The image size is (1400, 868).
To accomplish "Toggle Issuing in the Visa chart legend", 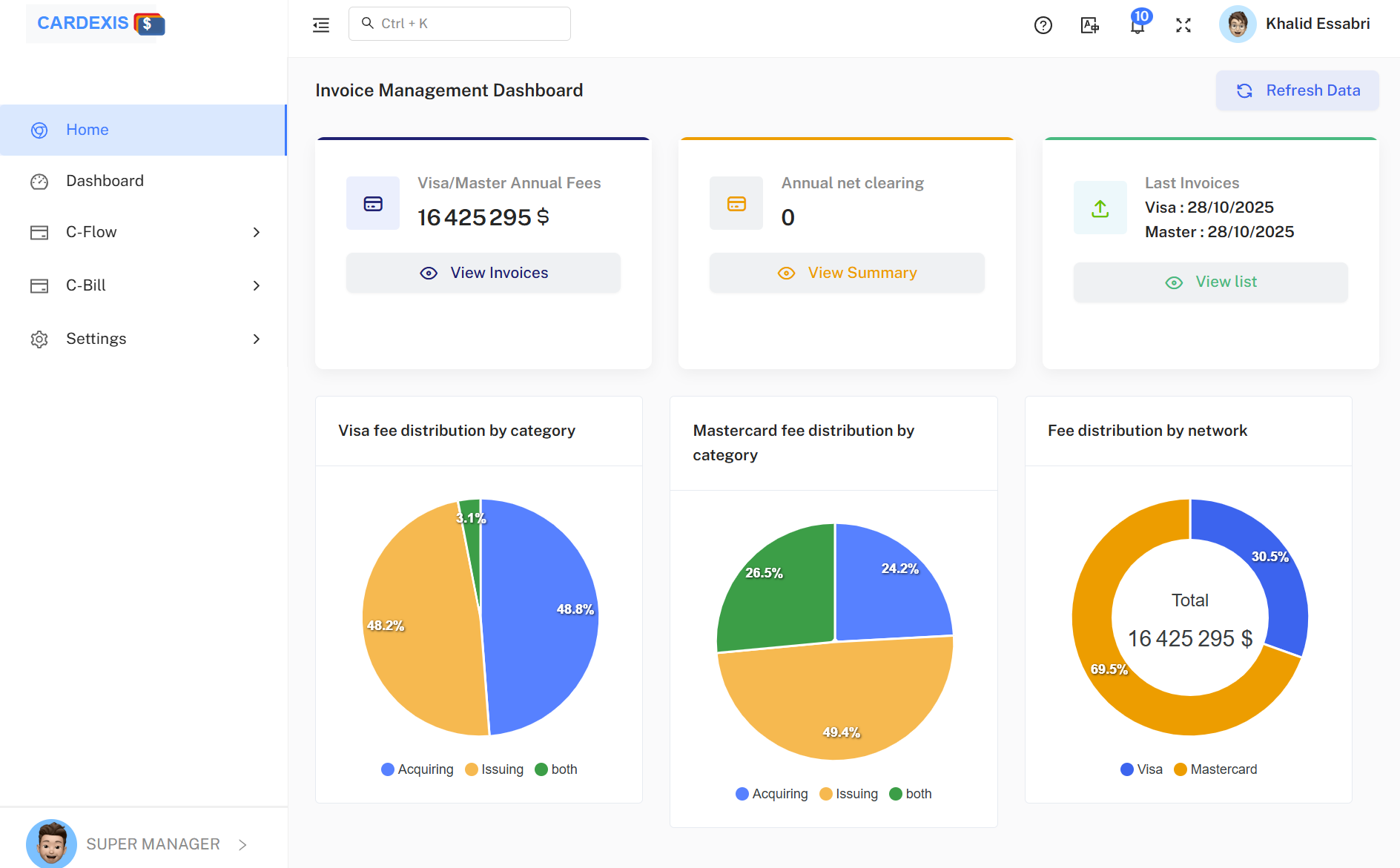I will 494,769.
